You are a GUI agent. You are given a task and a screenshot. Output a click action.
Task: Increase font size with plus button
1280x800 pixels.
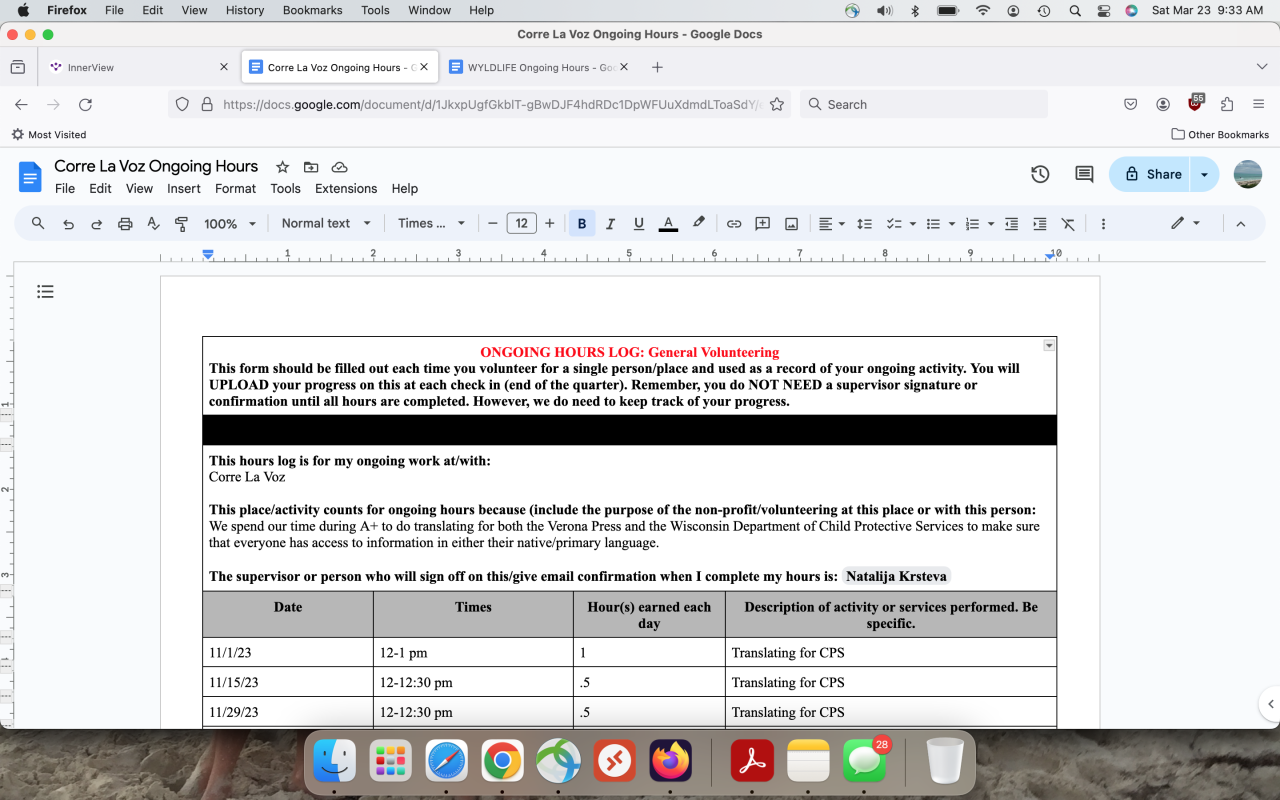tap(549, 223)
